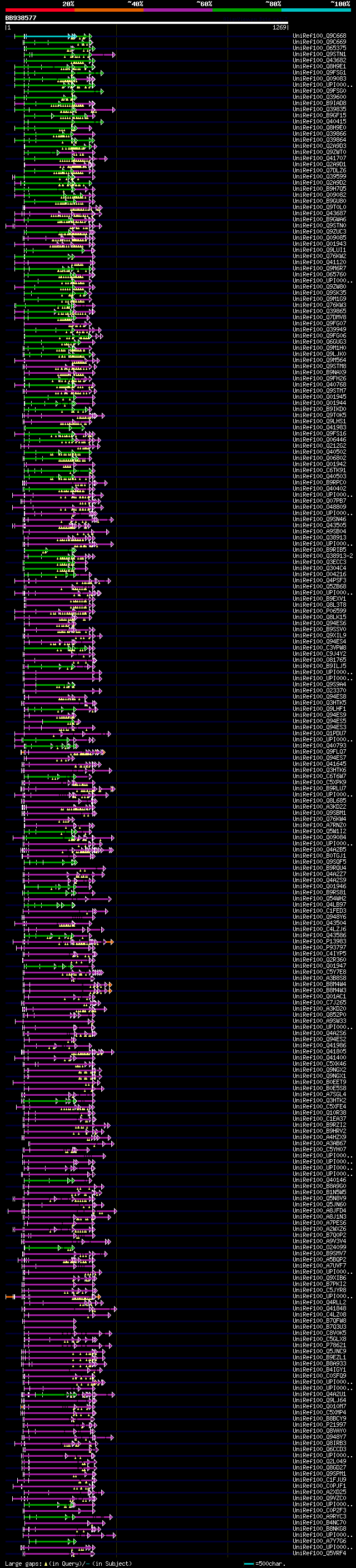Select the hit UniRef100_Q9FSG1
356x1568 pixels.
(x=319, y=72)
